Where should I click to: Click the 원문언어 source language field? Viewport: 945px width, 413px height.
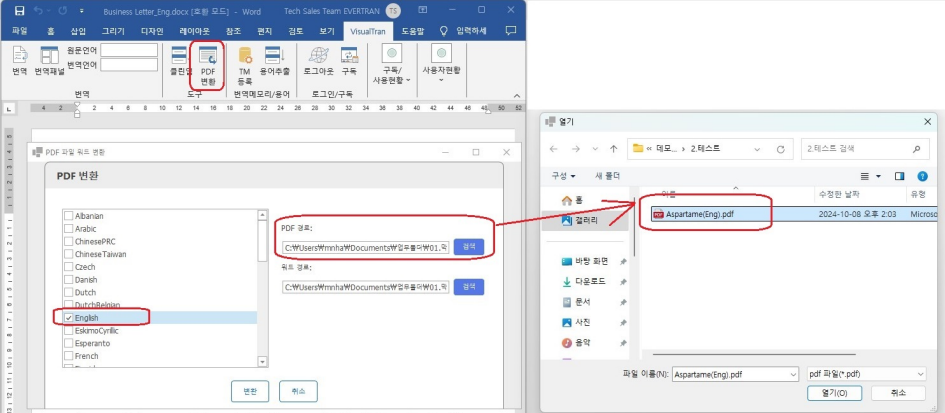[x=129, y=50]
